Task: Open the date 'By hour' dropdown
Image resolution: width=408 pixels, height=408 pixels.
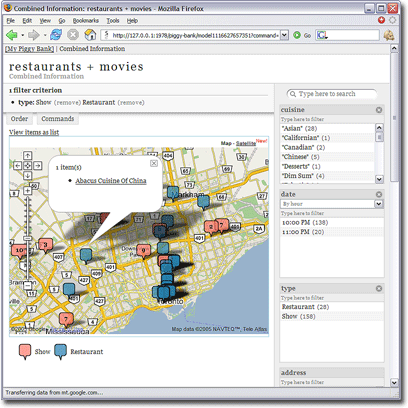Action: click(x=379, y=204)
